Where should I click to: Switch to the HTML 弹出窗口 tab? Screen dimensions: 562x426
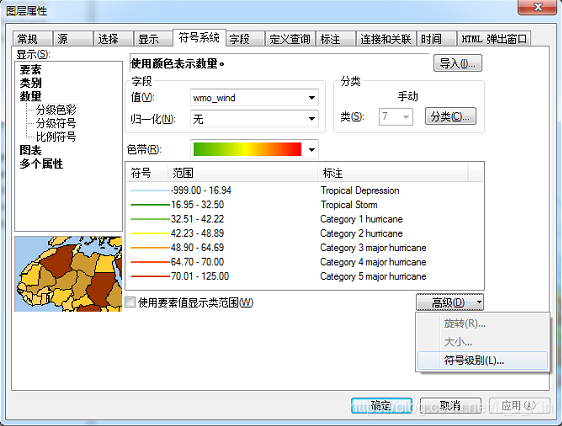[494, 39]
